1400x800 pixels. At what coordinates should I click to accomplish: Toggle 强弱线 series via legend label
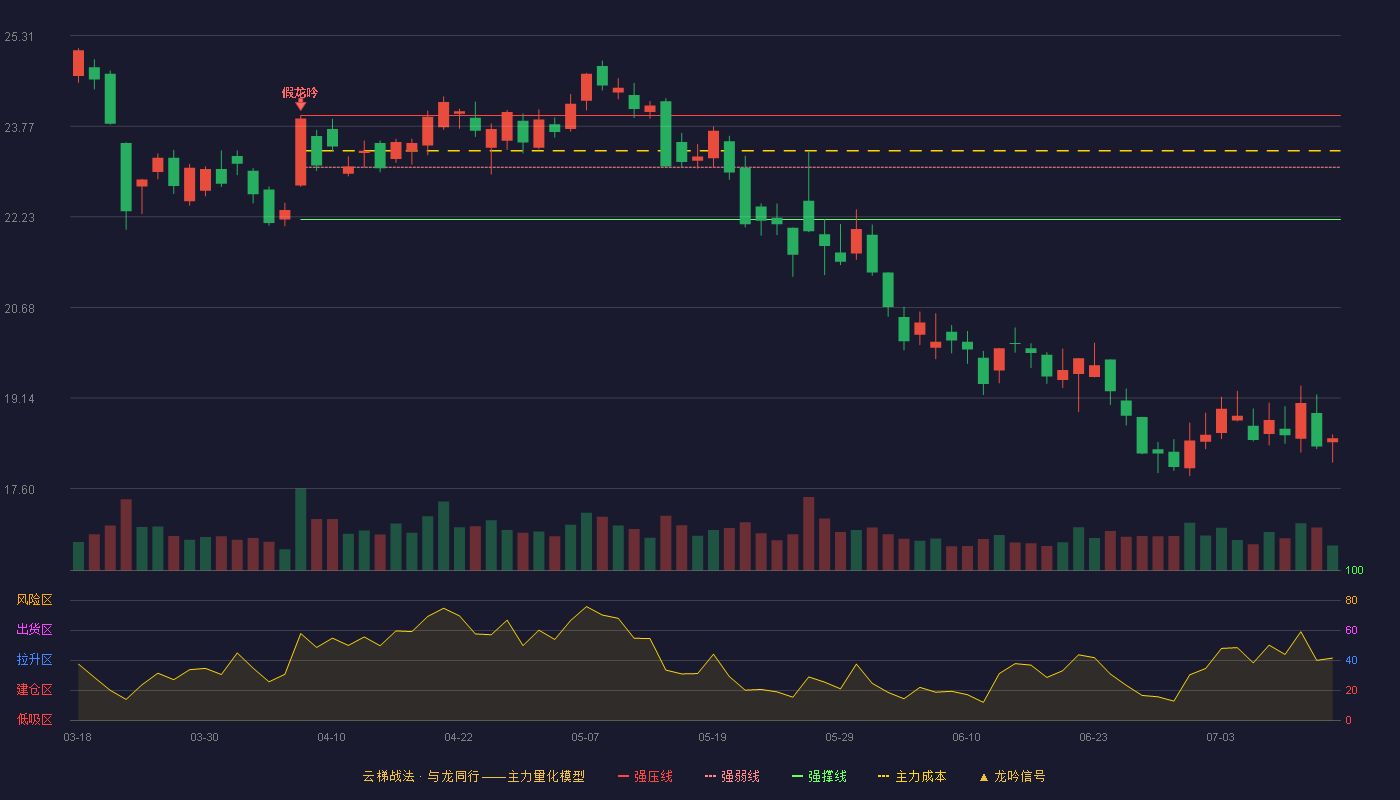741,777
